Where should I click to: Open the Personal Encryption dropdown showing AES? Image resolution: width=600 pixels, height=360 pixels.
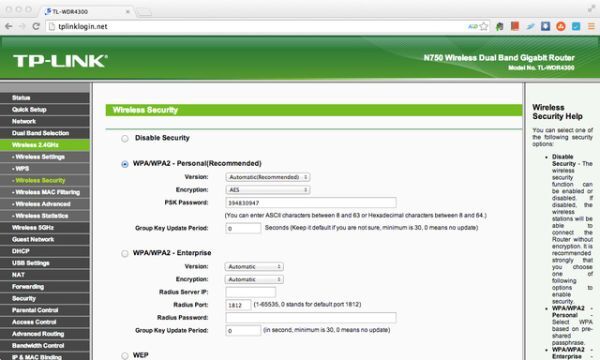(x=268, y=190)
